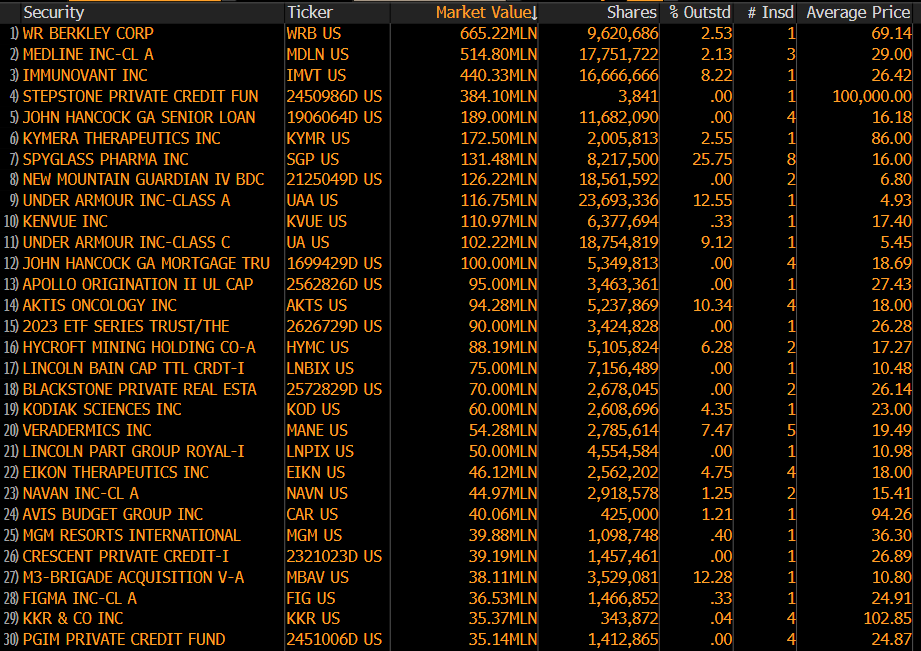
Task: Select KKR & CO INC security
Action: point(73,619)
